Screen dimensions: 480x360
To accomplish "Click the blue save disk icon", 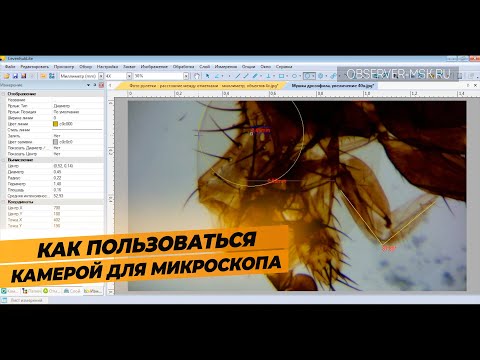I will (x=15, y=76).
